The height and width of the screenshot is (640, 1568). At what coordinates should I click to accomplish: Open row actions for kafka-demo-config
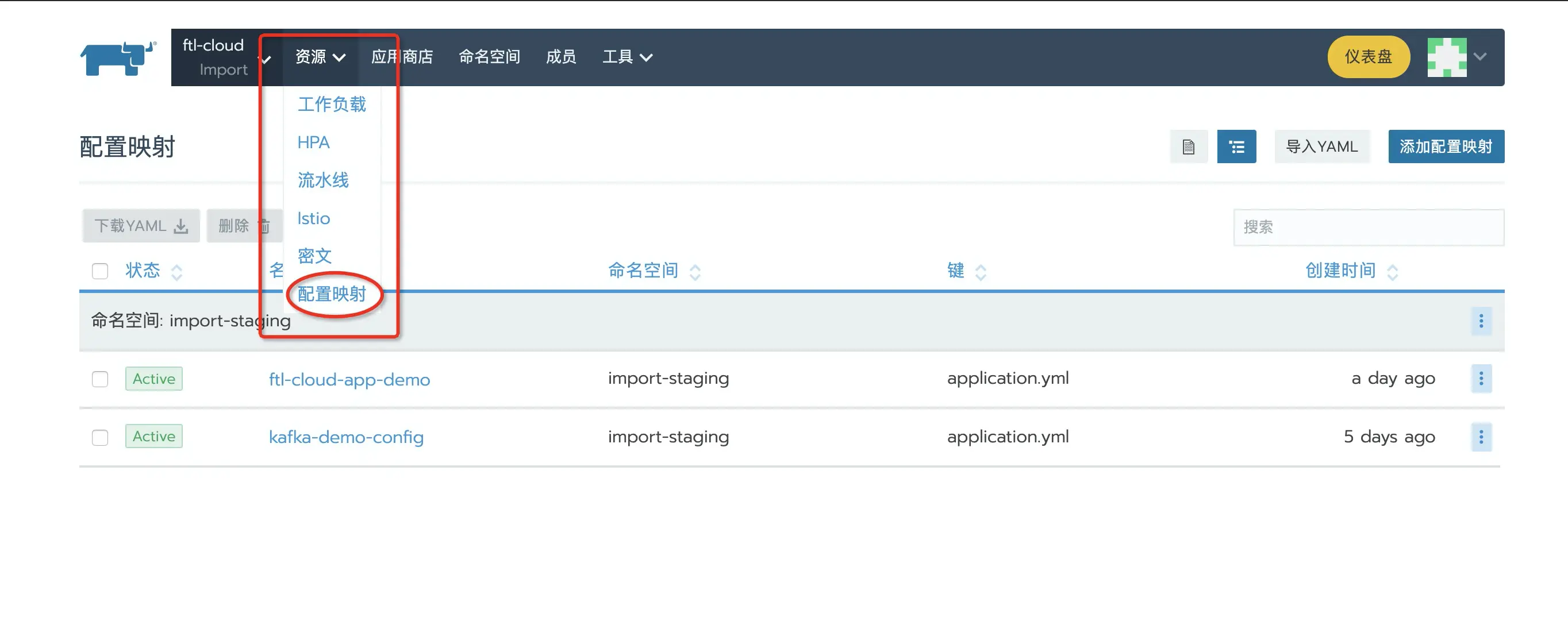click(1481, 437)
